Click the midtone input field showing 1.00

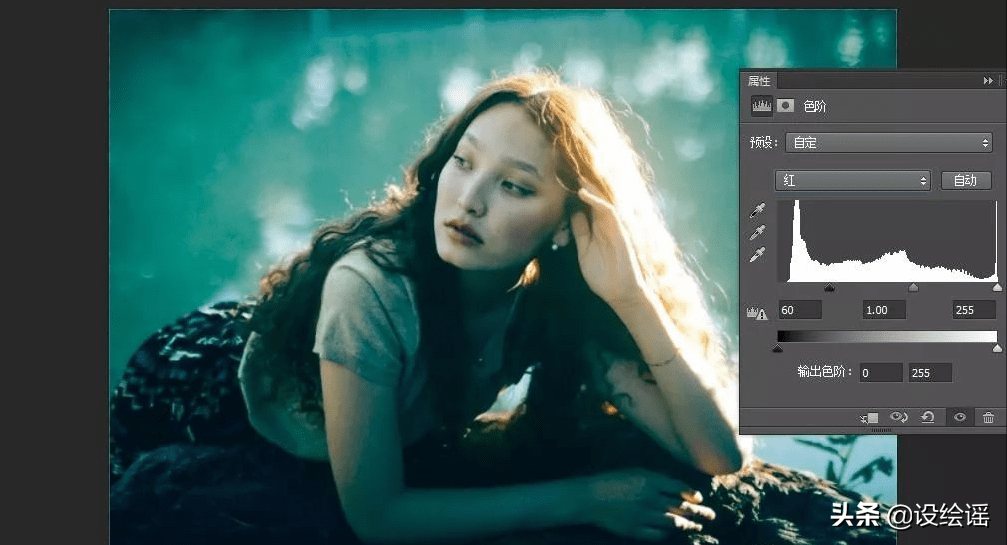point(884,310)
